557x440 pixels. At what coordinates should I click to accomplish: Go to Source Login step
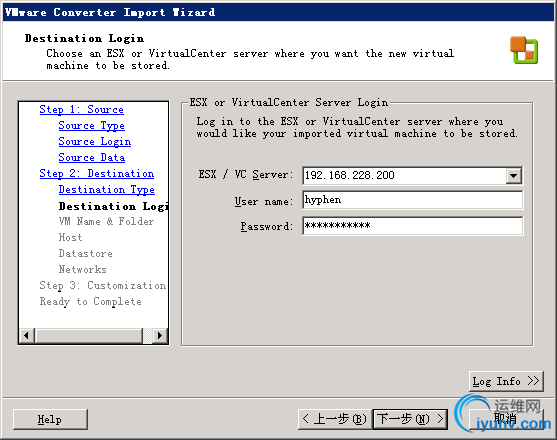pyautogui.click(x=95, y=141)
